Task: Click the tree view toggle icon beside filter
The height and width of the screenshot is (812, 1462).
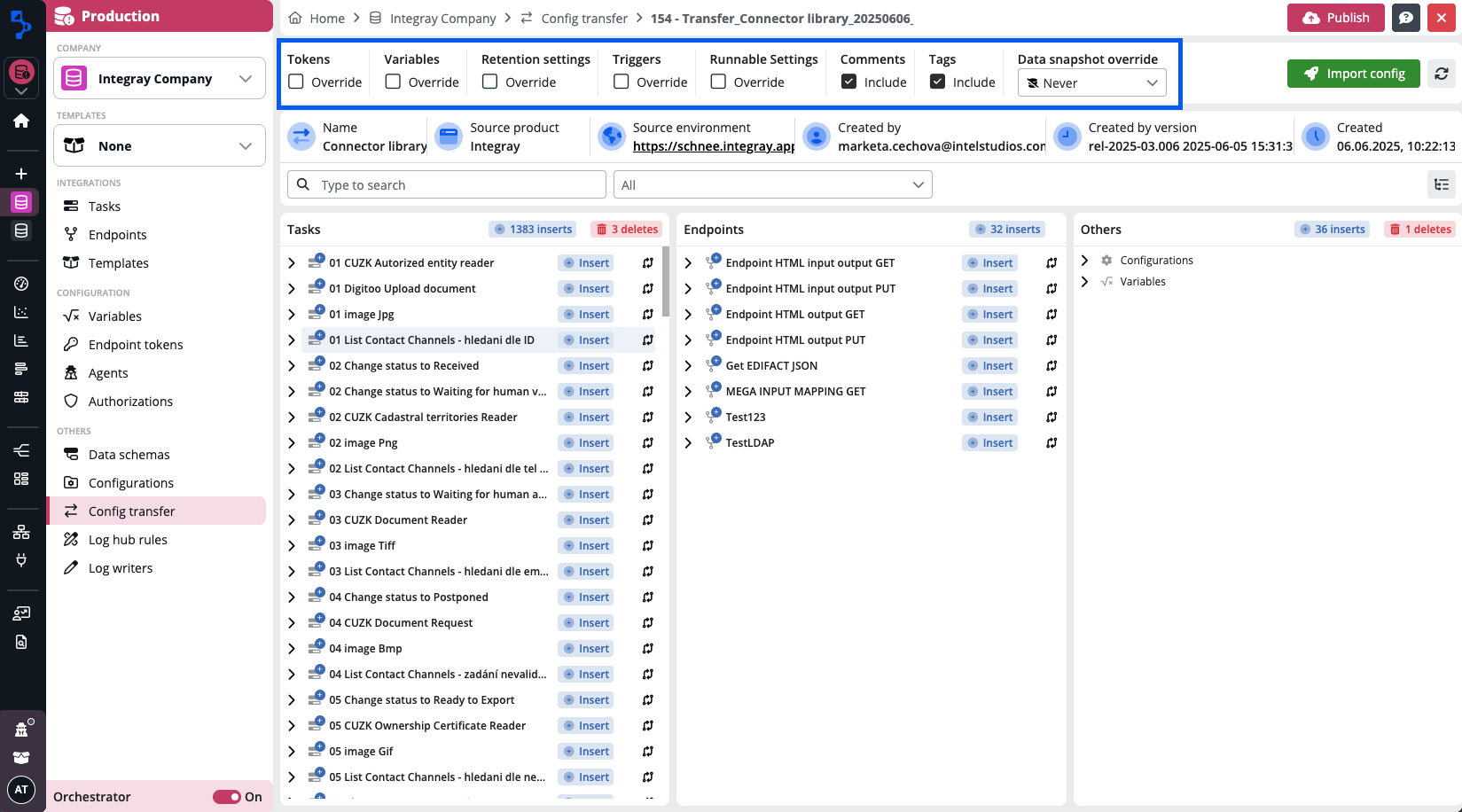Action: click(1442, 184)
